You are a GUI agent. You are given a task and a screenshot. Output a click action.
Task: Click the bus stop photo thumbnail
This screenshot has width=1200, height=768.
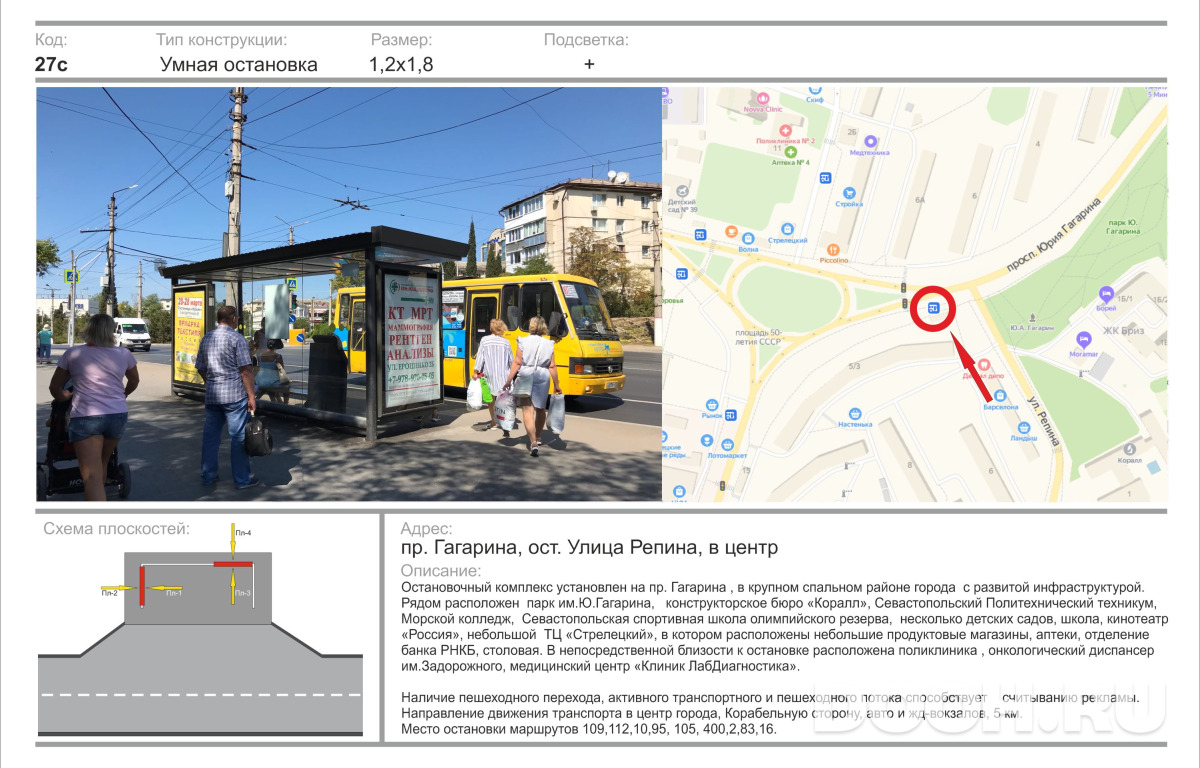point(349,294)
